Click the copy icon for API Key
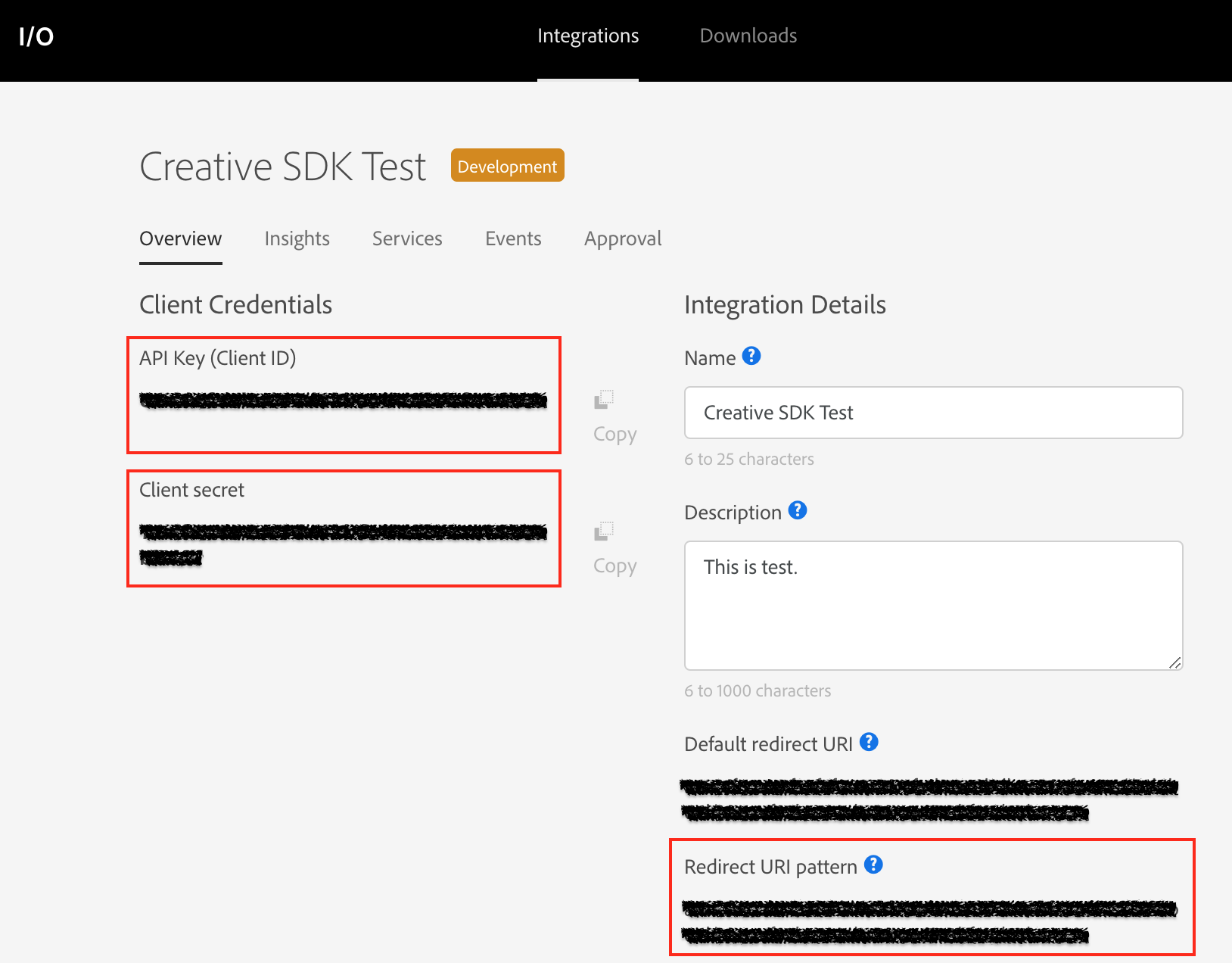The width and height of the screenshot is (1232, 963). point(603,400)
